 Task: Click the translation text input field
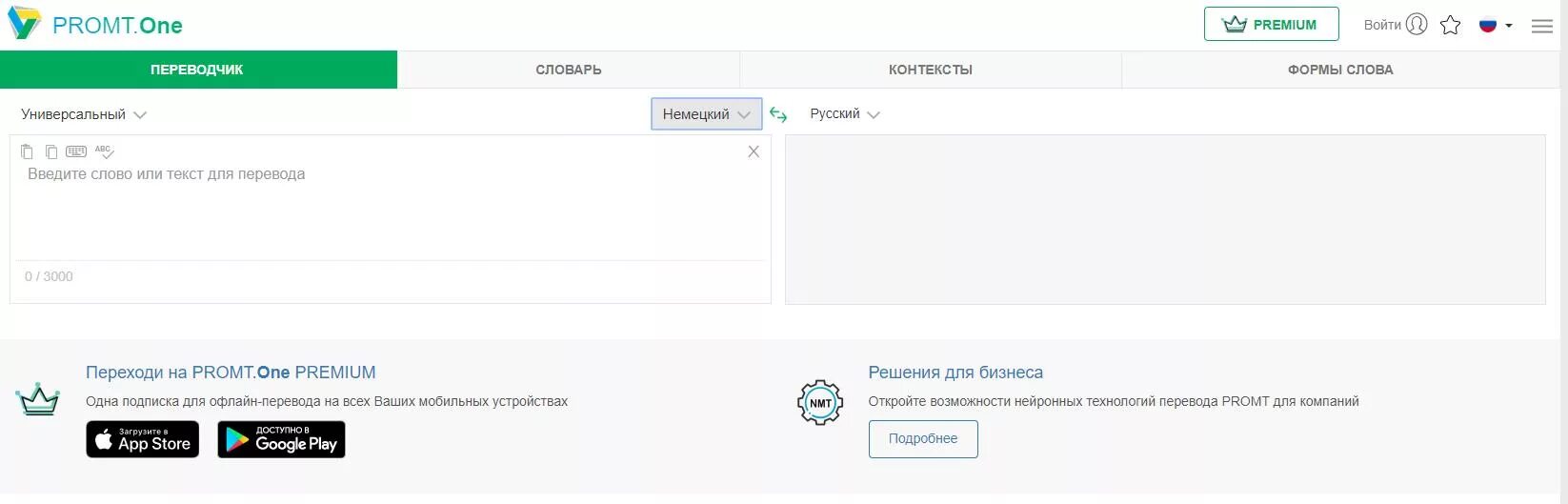[x=391, y=210]
